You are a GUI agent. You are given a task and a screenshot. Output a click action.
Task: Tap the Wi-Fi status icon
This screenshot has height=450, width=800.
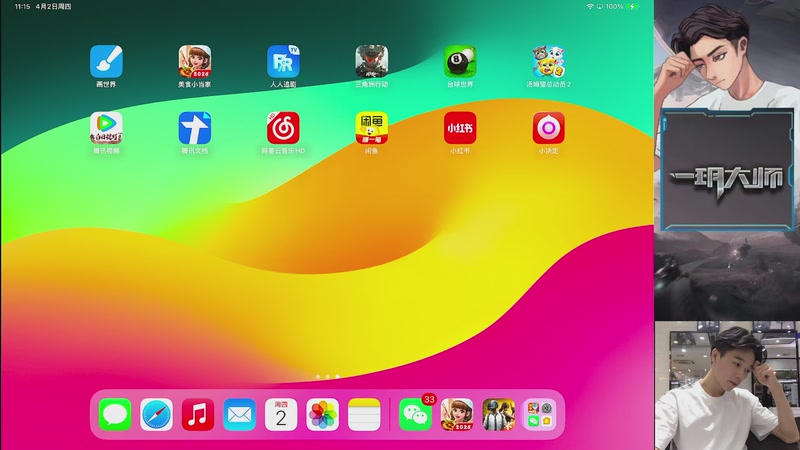[590, 7]
